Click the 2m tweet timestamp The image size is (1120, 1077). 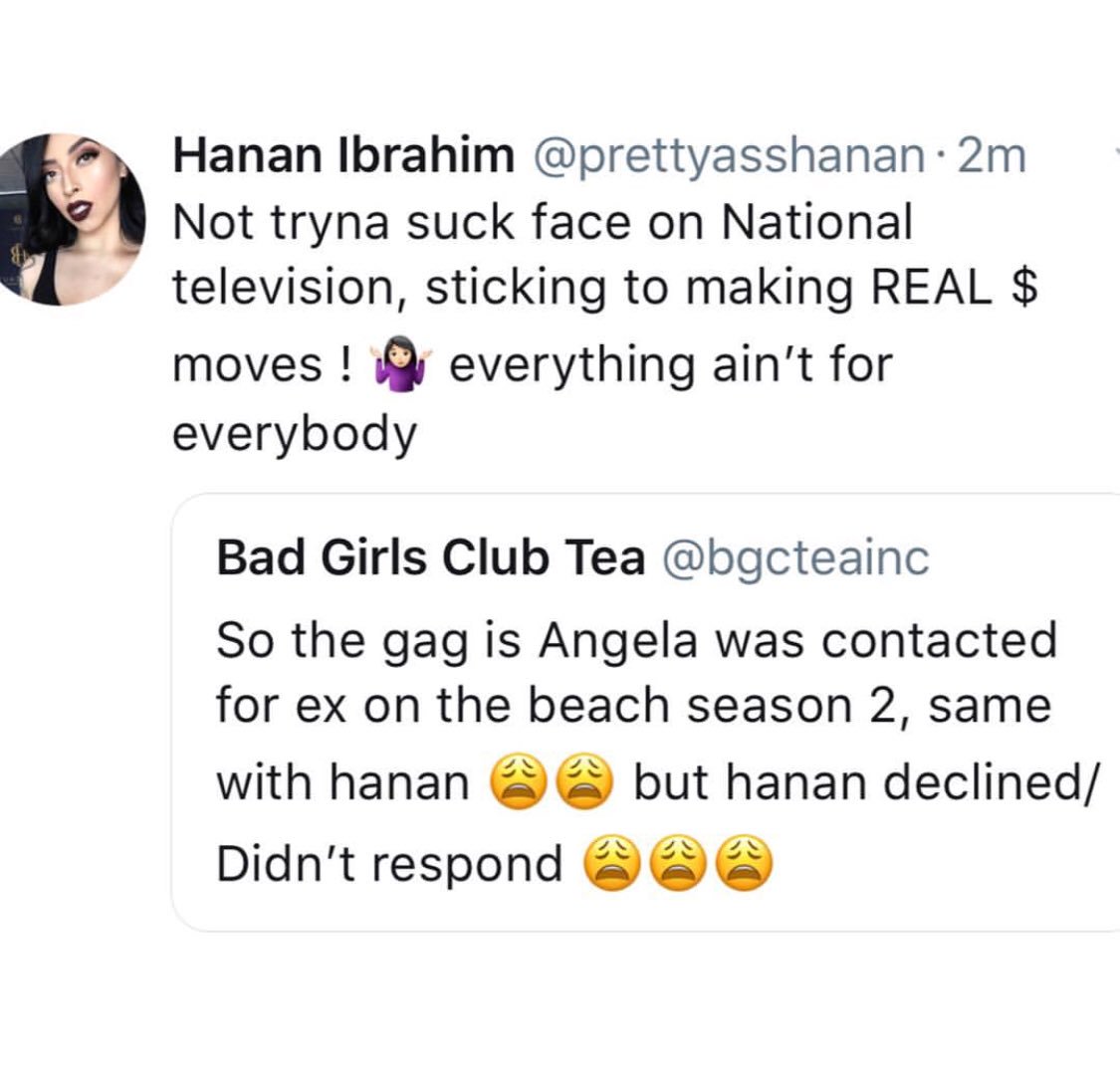click(992, 155)
